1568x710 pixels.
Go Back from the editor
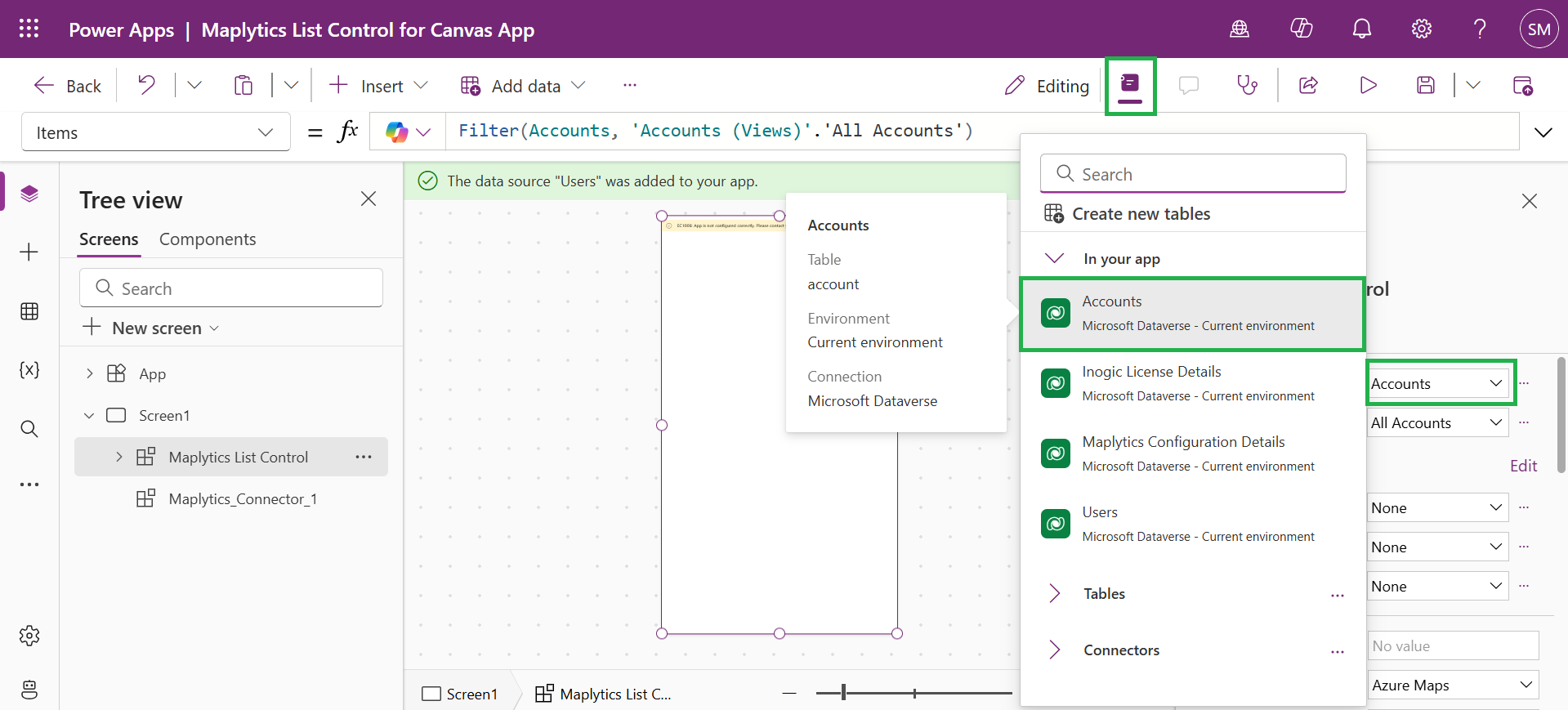68,85
